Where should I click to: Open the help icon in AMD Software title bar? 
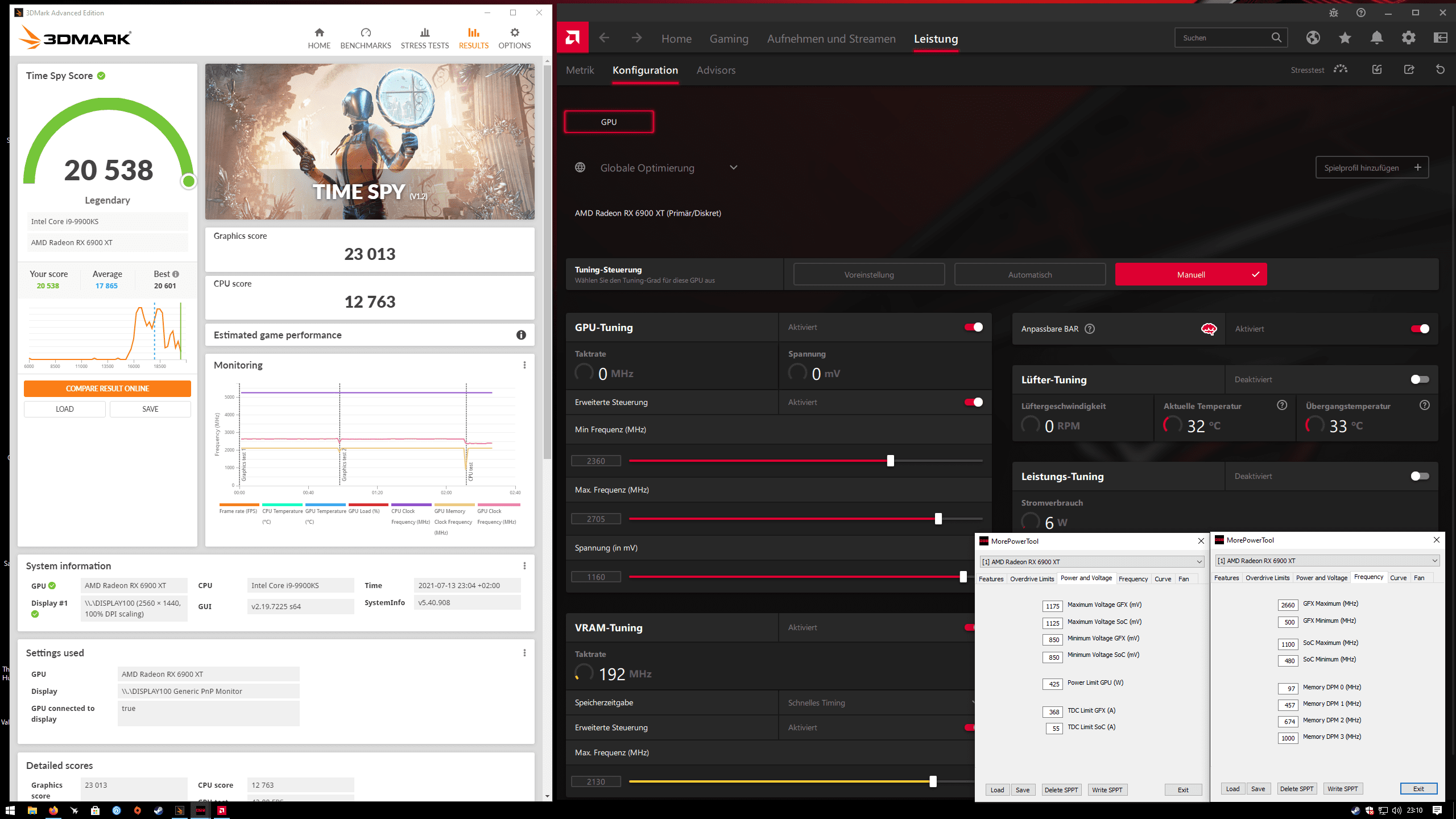(x=1360, y=13)
